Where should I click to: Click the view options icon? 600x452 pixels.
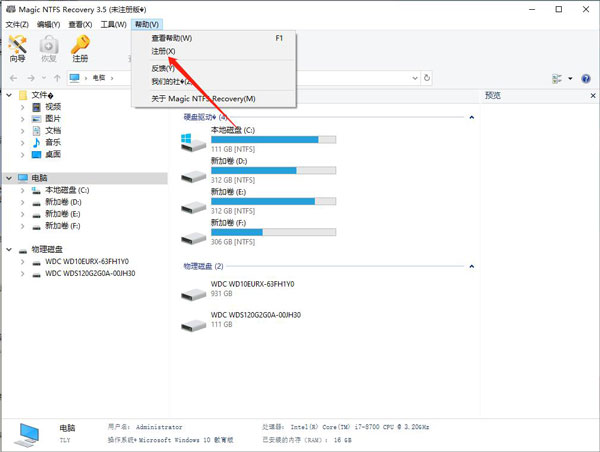557,78
